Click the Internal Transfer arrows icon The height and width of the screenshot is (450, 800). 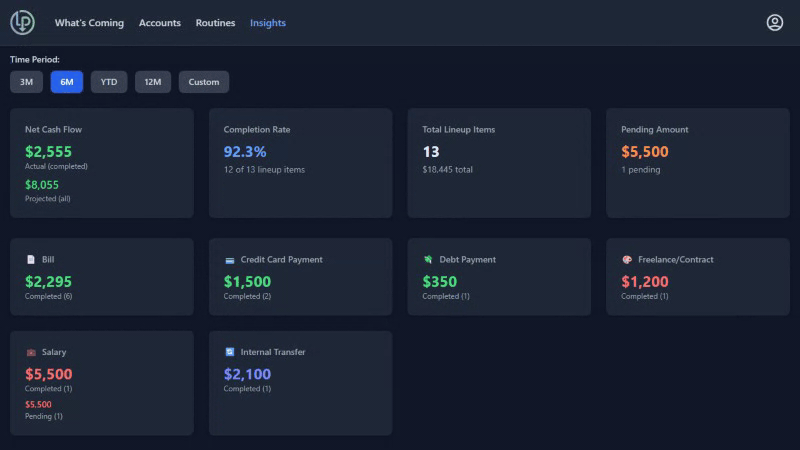tap(230, 352)
